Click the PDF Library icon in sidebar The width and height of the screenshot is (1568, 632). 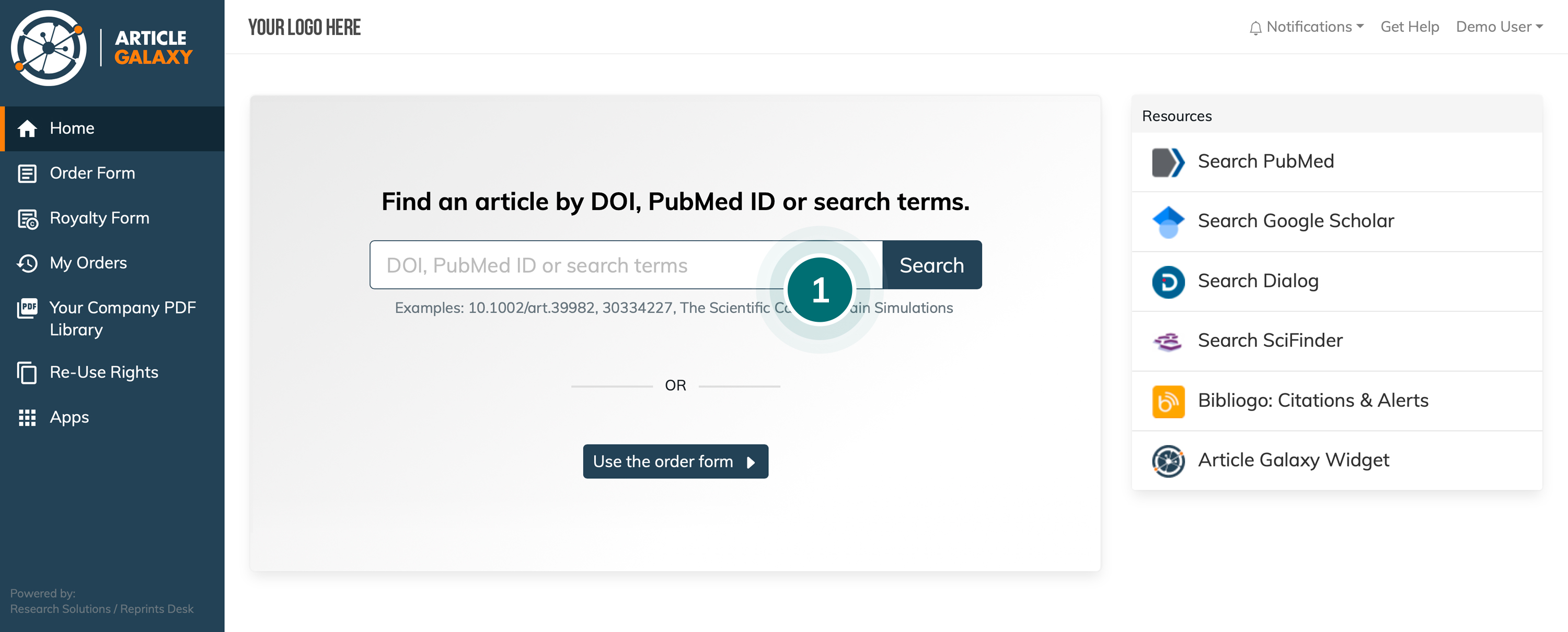[27, 308]
